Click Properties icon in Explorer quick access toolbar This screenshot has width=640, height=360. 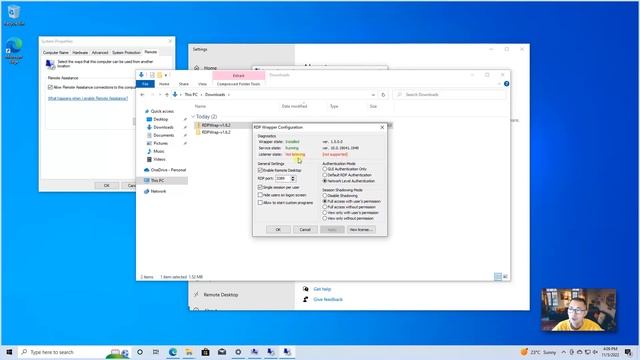pyautogui.click(x=152, y=75)
